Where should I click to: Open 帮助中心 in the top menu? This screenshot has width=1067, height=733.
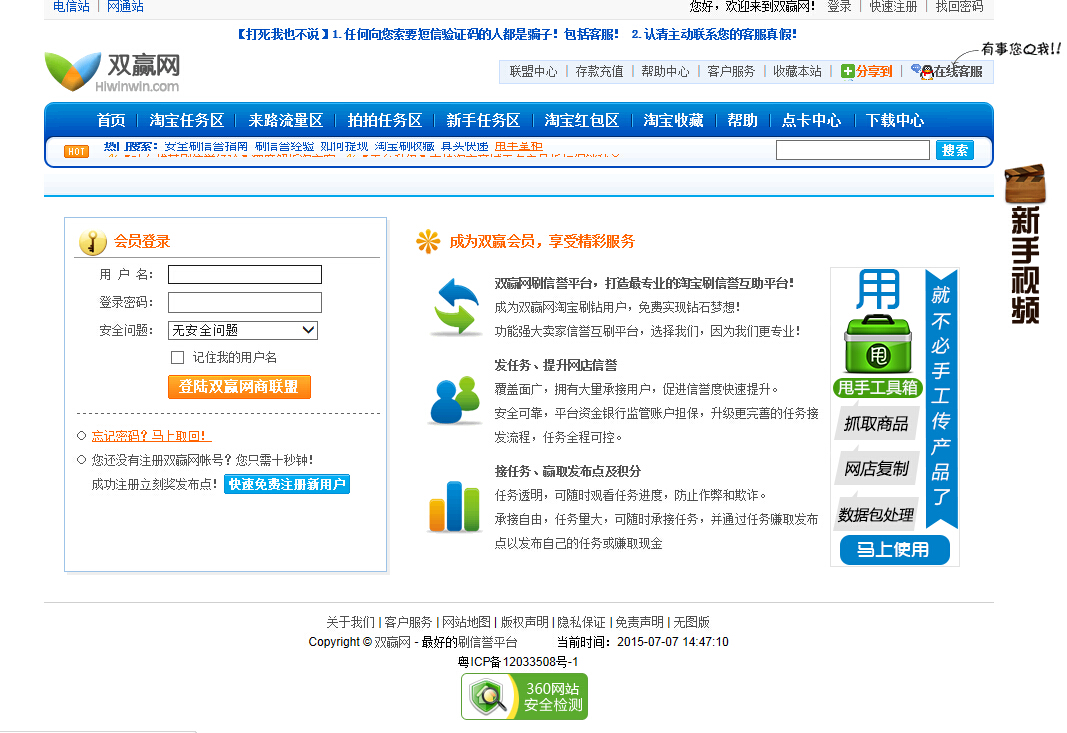[x=666, y=71]
